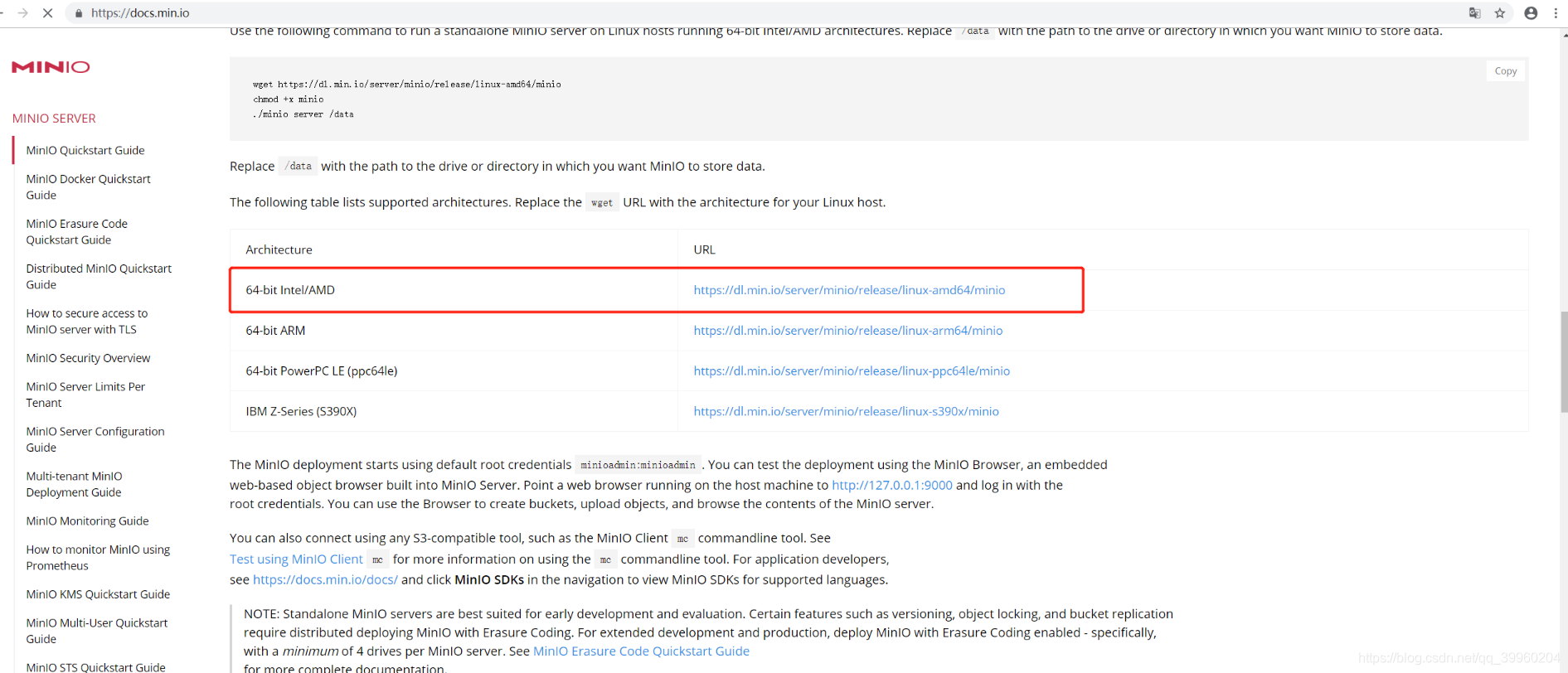Follow the https://docs.min.io/docs/ link

(325, 579)
